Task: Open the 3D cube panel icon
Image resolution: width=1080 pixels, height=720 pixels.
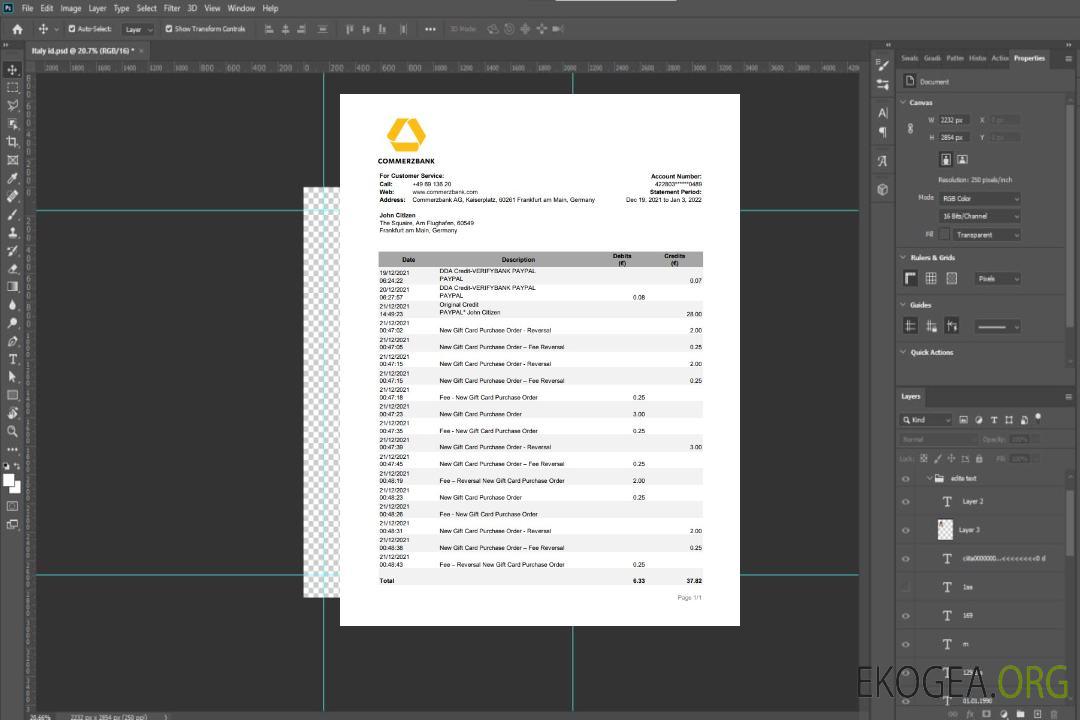Action: coord(882,189)
